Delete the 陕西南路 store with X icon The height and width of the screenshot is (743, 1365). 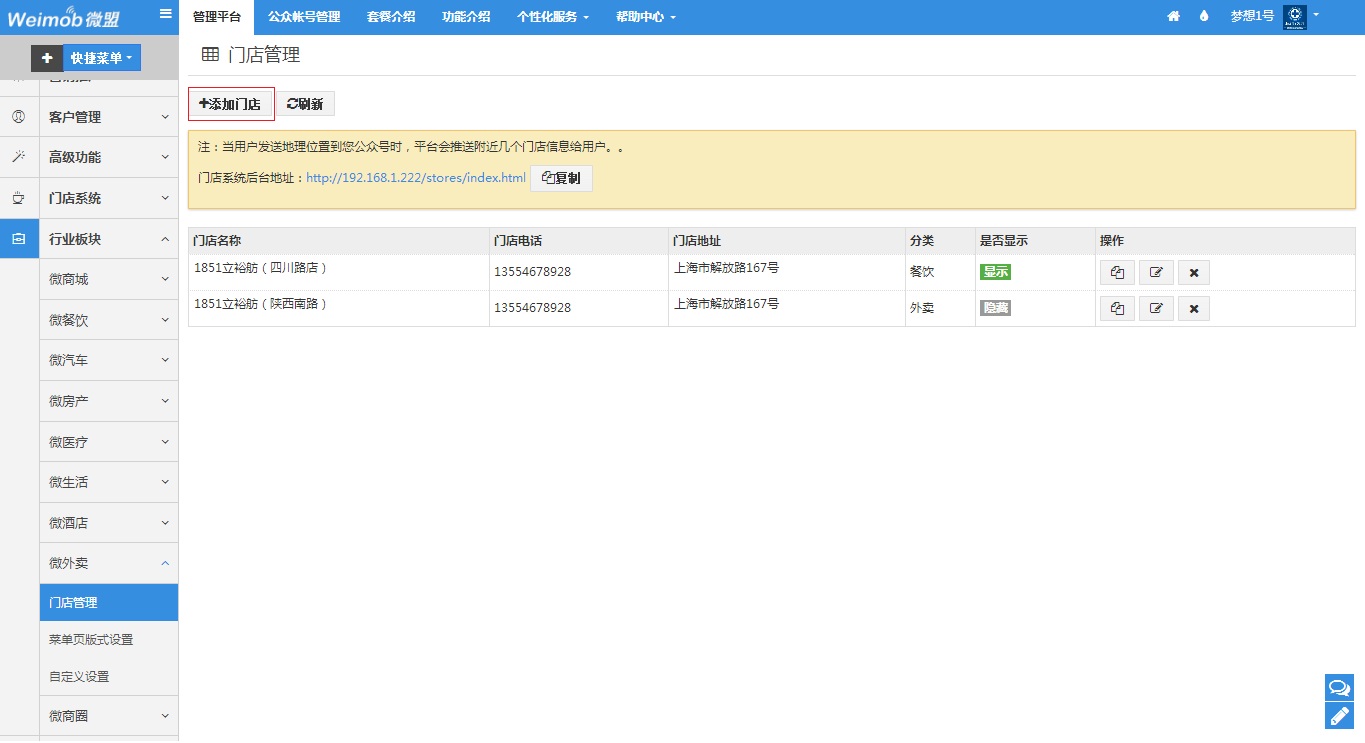coord(1194,308)
